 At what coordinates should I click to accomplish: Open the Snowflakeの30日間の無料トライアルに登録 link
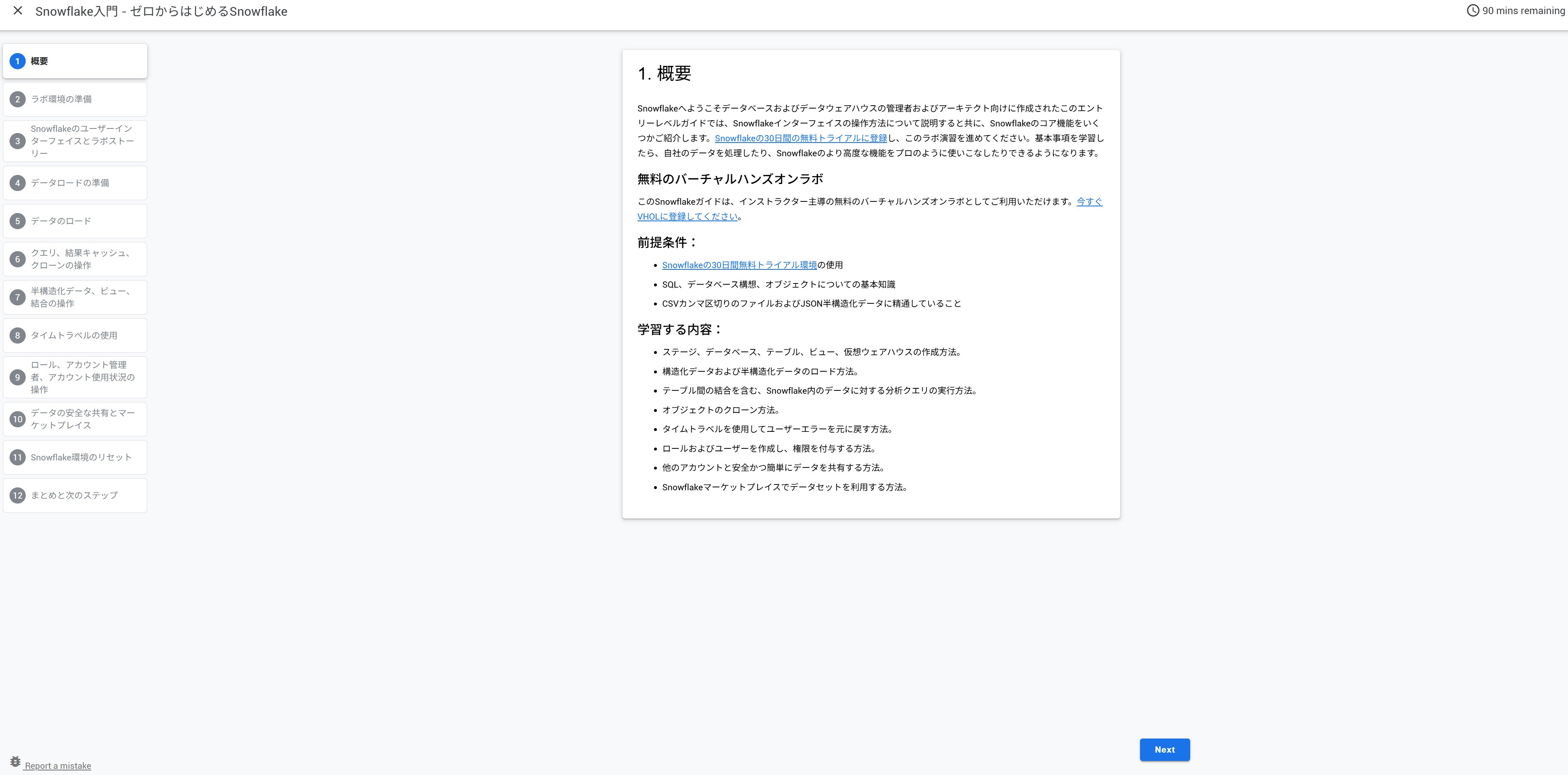(800, 138)
